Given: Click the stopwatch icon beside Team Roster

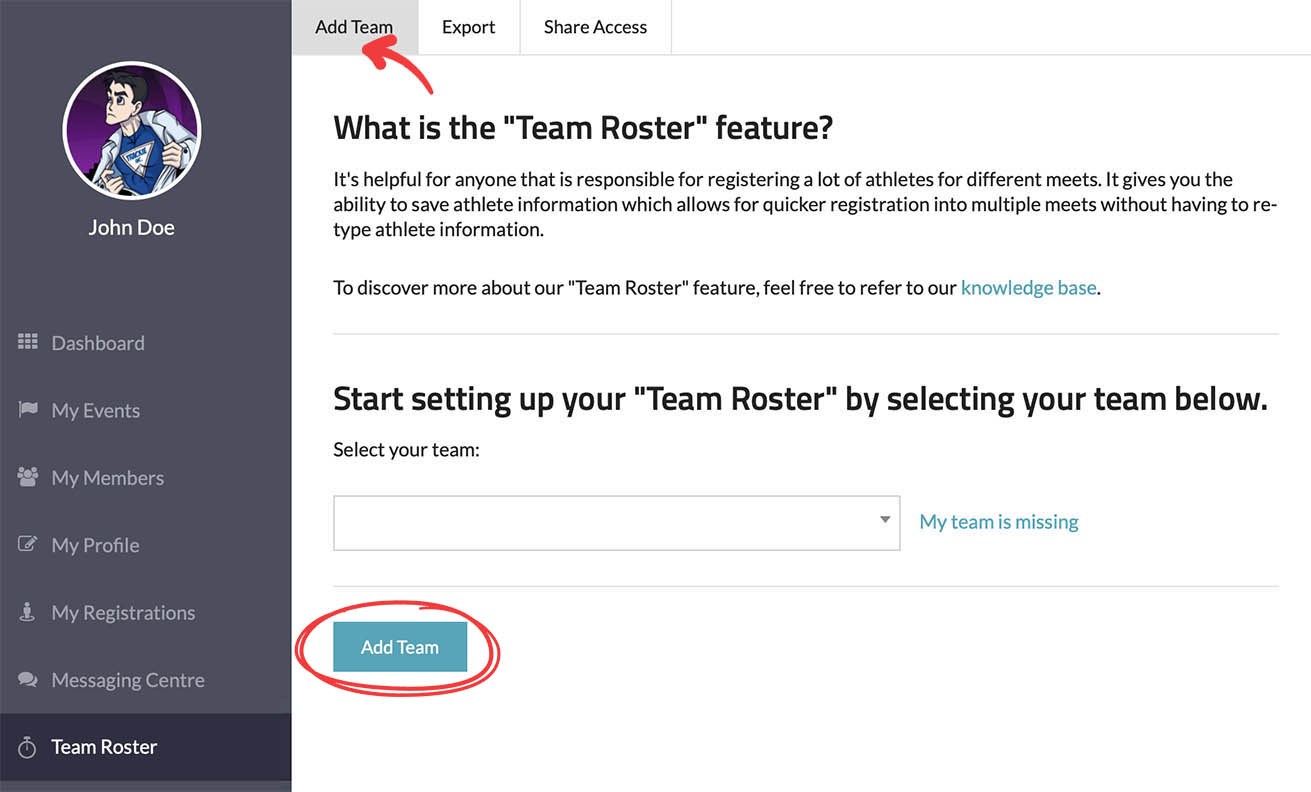Looking at the screenshot, I should pyautogui.click(x=27, y=747).
